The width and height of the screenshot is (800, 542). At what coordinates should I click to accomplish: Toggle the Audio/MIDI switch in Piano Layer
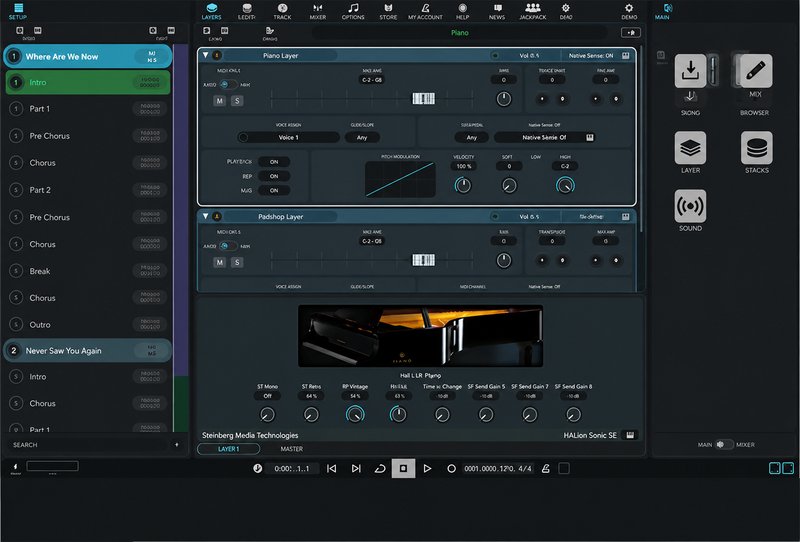click(x=227, y=85)
